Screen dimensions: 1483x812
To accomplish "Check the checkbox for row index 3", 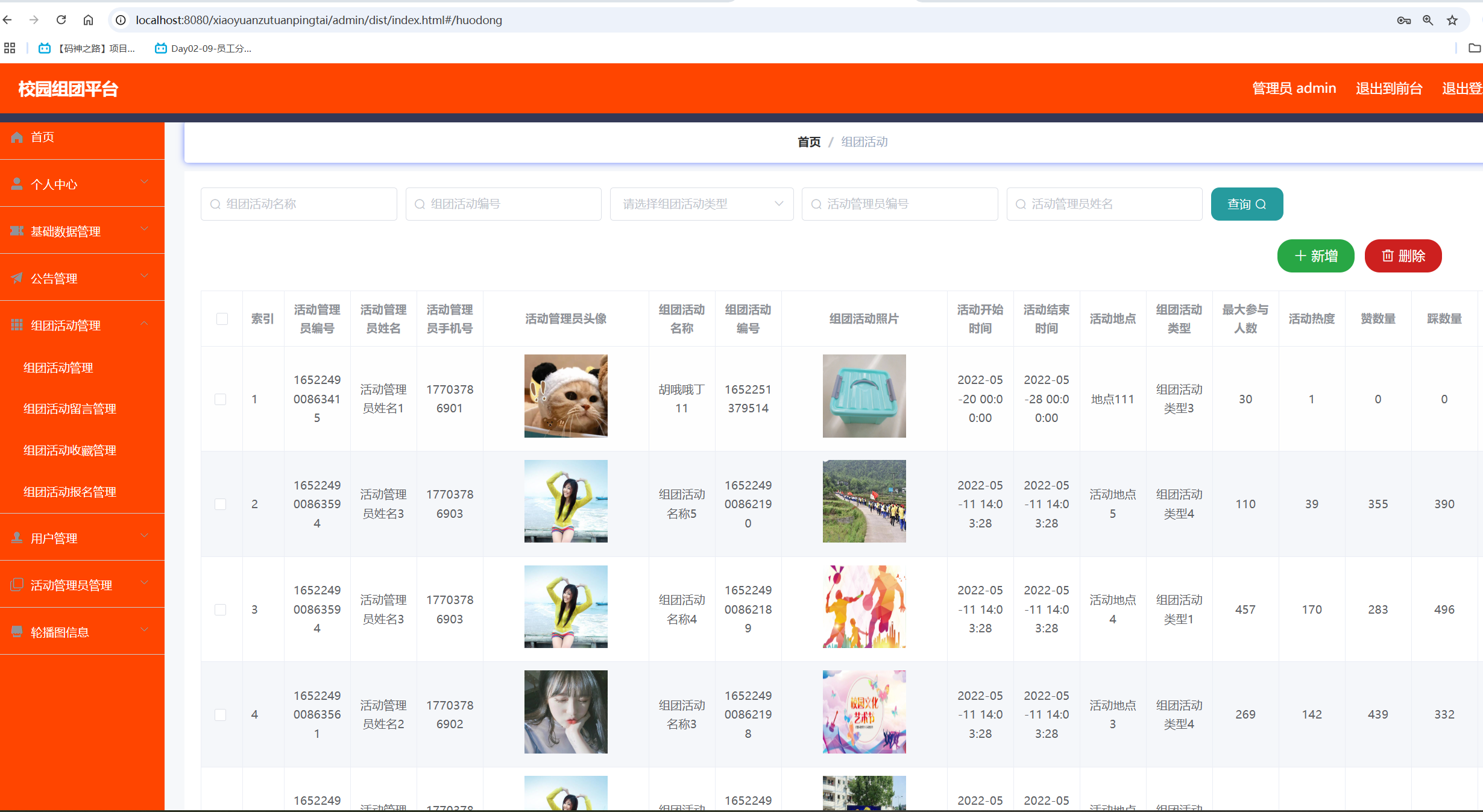I will pos(221,609).
